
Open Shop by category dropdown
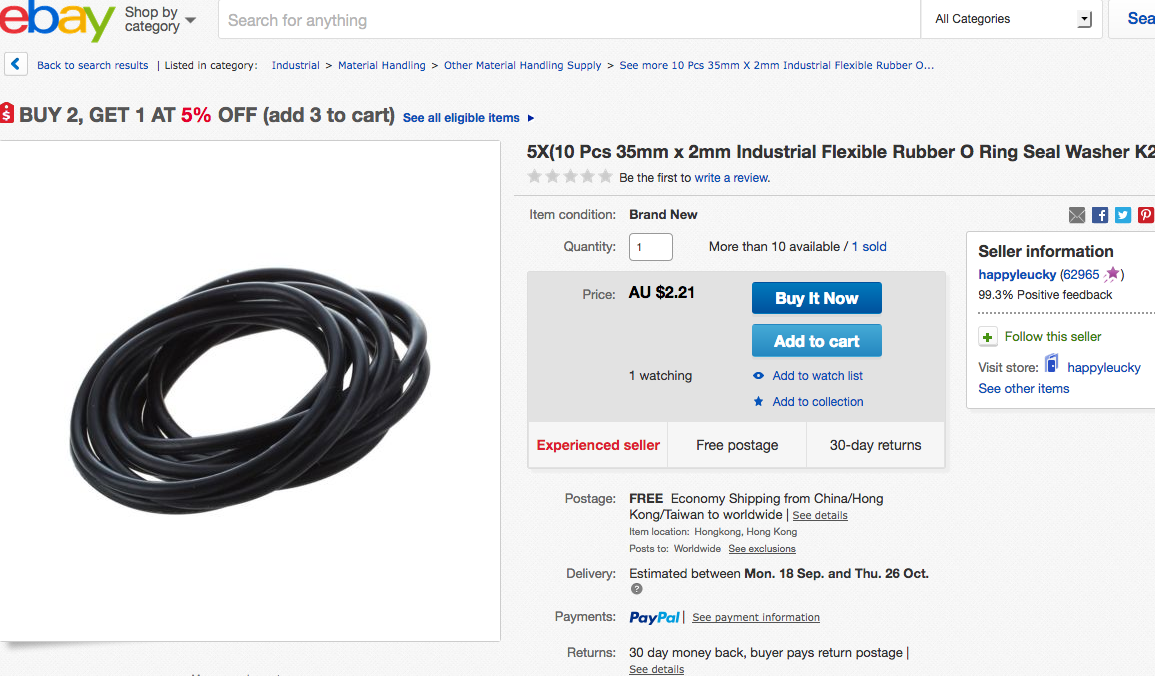click(x=160, y=19)
